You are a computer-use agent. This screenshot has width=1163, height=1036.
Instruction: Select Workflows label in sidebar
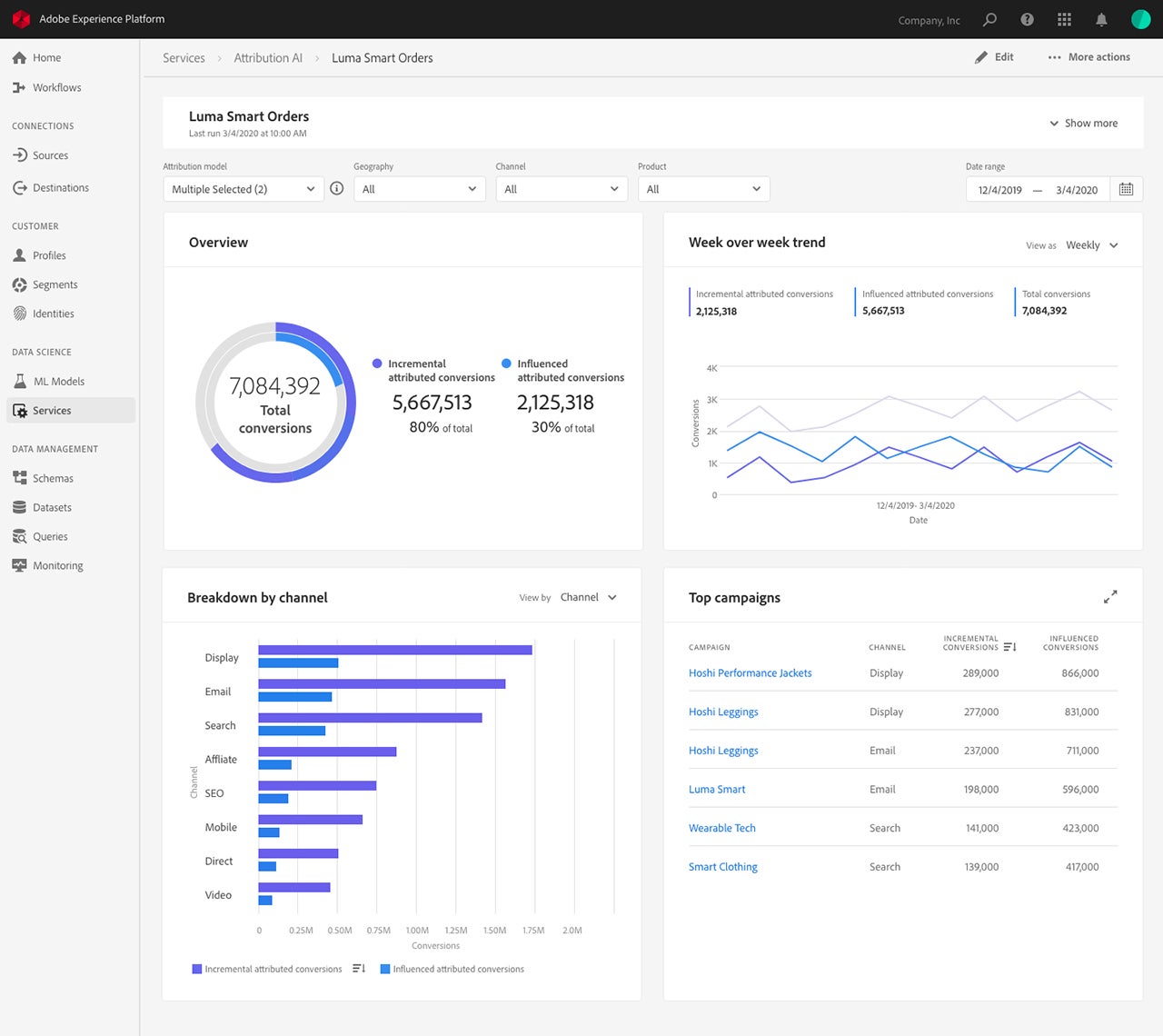57,87
